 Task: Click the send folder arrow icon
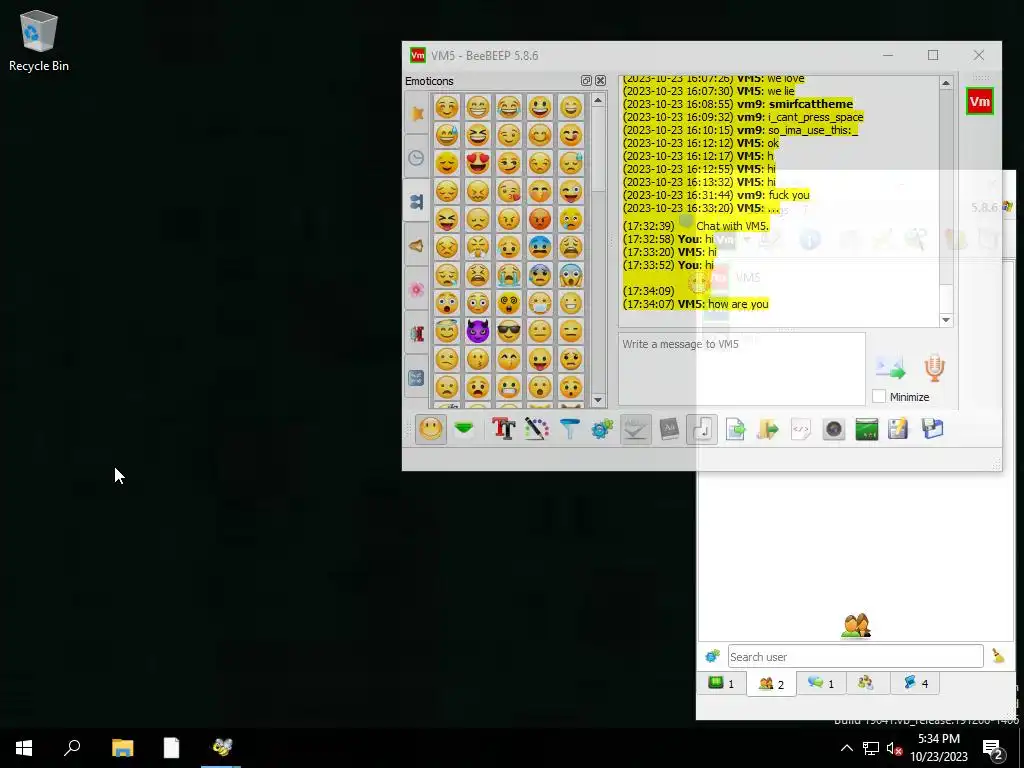pos(768,429)
